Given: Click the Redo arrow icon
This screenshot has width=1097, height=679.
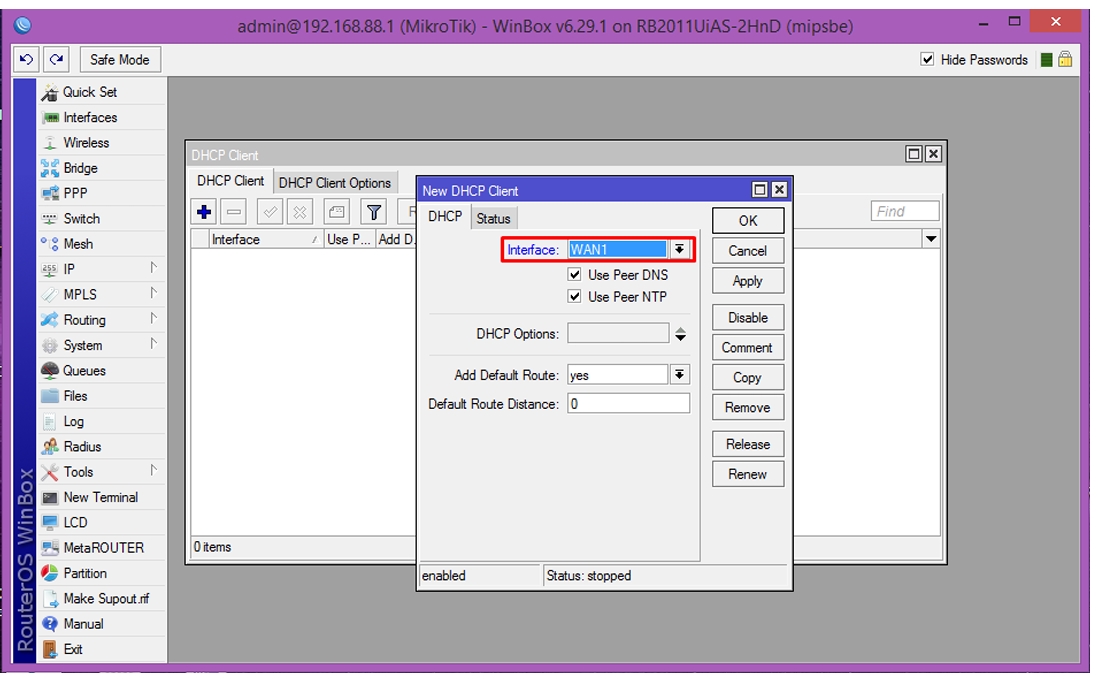Looking at the screenshot, I should click(x=57, y=60).
